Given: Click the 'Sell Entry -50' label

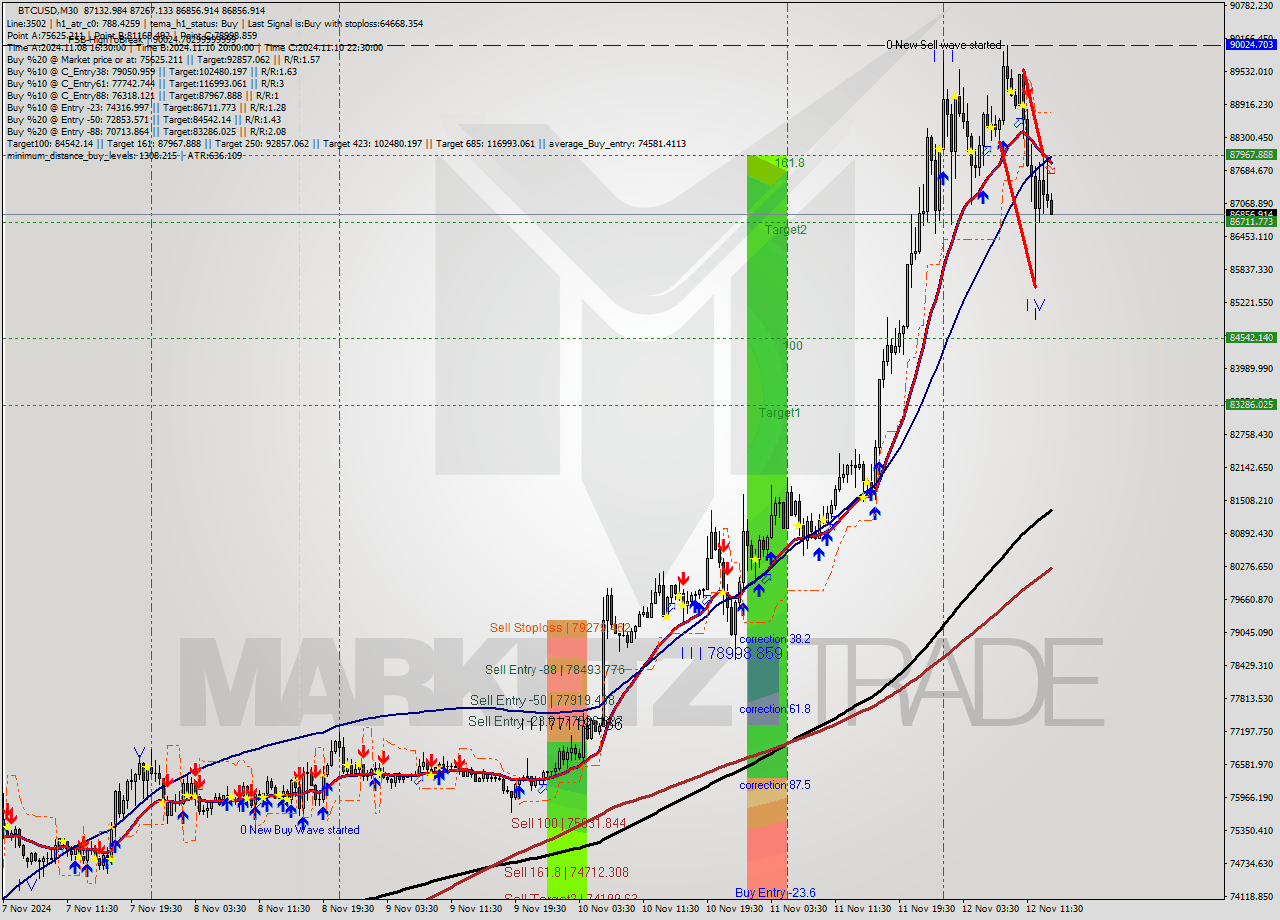Looking at the screenshot, I should [542, 700].
